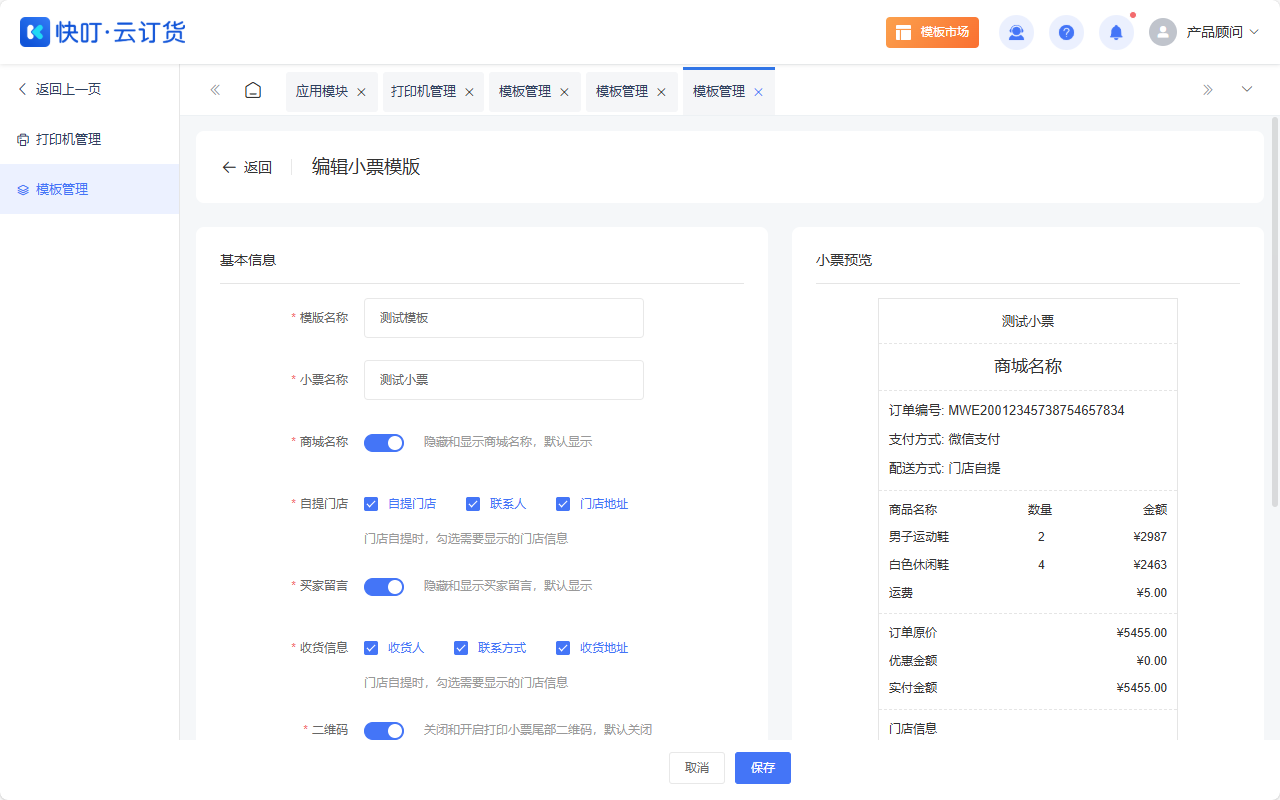
Task: Toggle the 二维码 switch
Action: (x=384, y=731)
